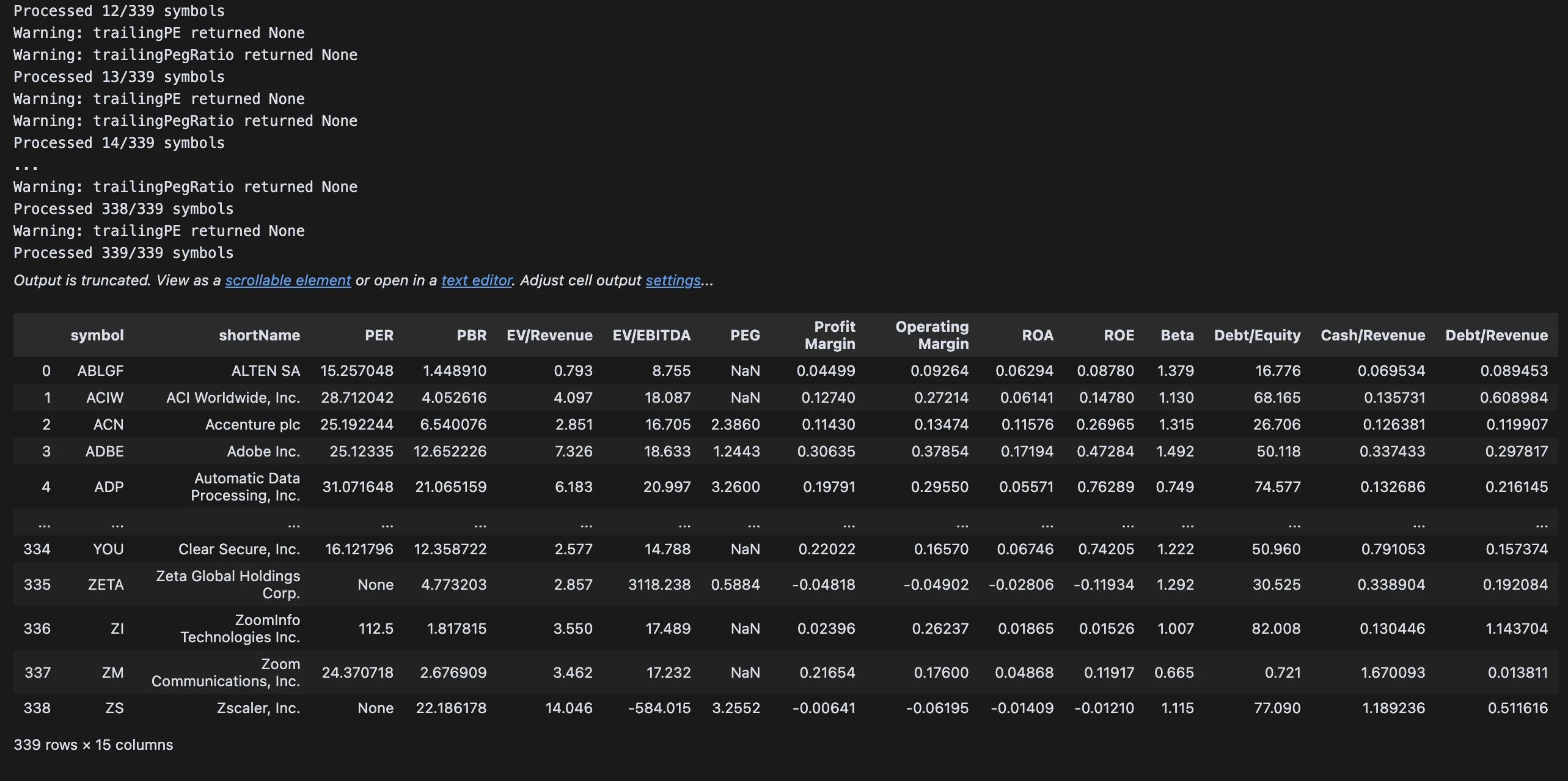Viewport: 1568px width, 781px height.
Task: Click the Cash/Revenue column header
Action: (1372, 335)
